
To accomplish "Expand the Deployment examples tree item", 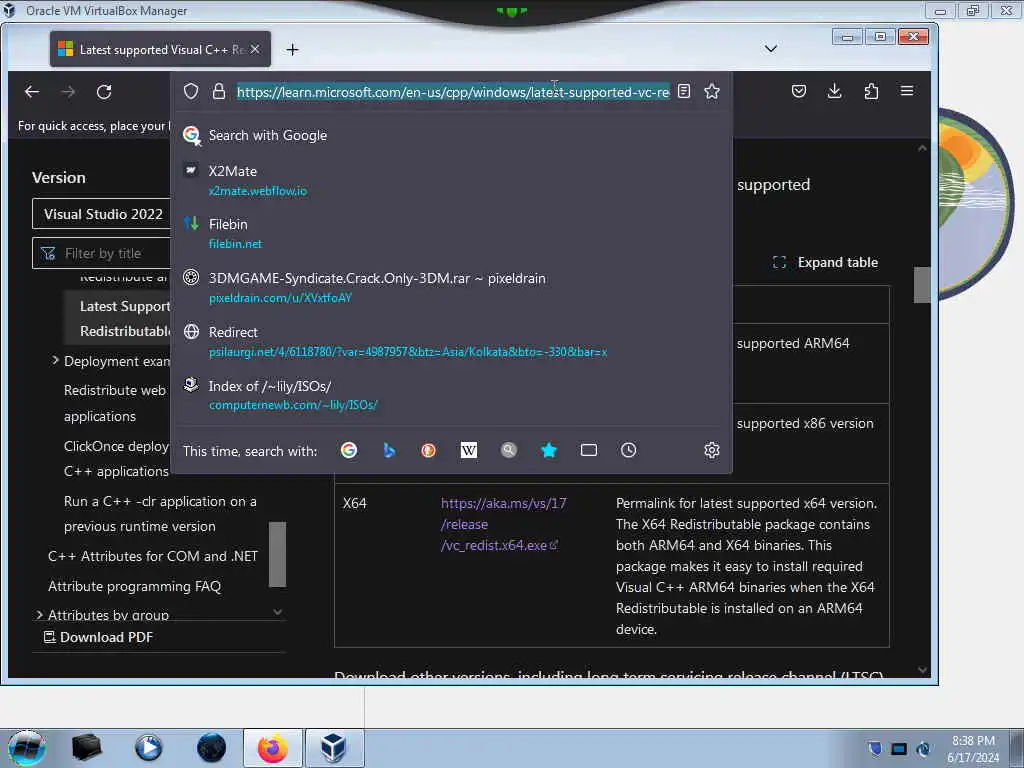I will tap(55, 360).
